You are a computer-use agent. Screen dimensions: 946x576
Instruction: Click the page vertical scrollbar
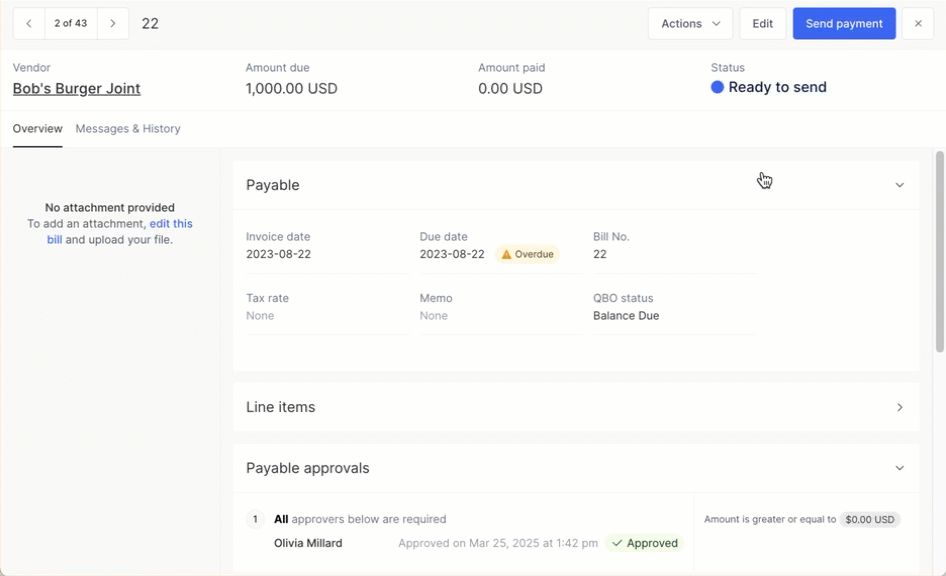[939, 252]
